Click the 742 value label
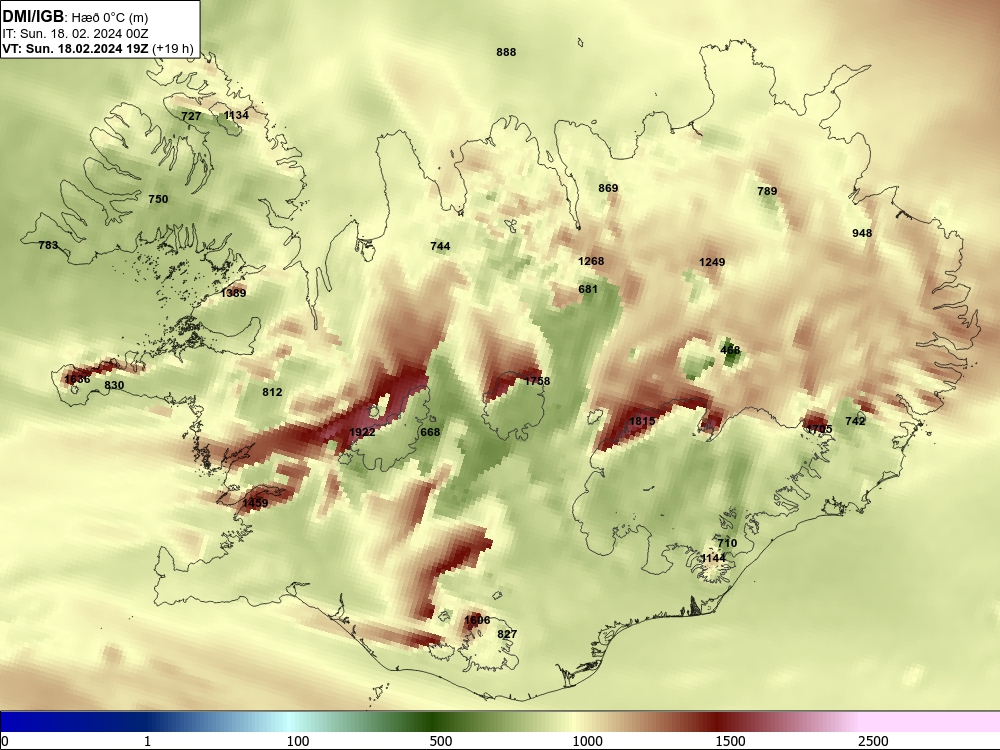This screenshot has height=750, width=1000. (855, 421)
